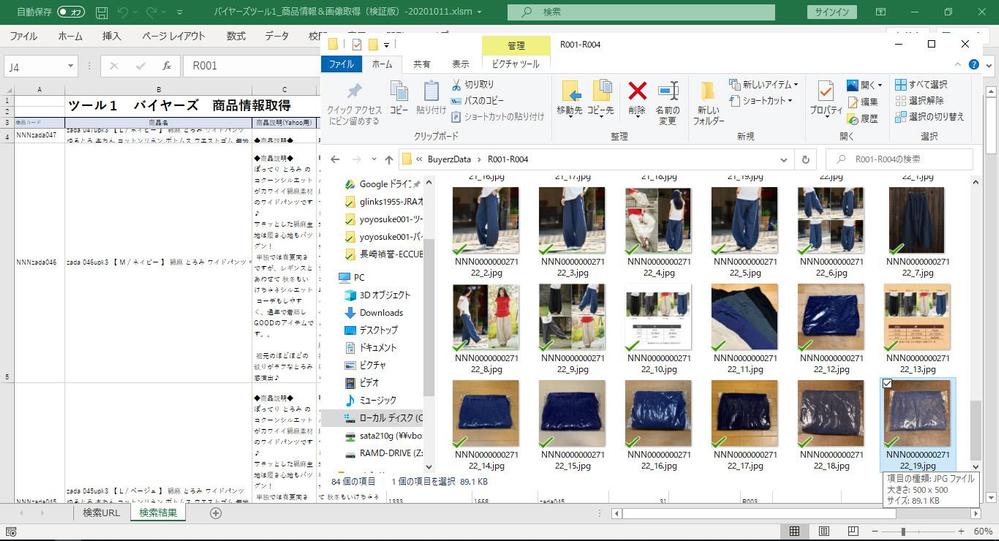
Task: Select ローカル ディスク (C:) in navigation pane
Action: 391,418
